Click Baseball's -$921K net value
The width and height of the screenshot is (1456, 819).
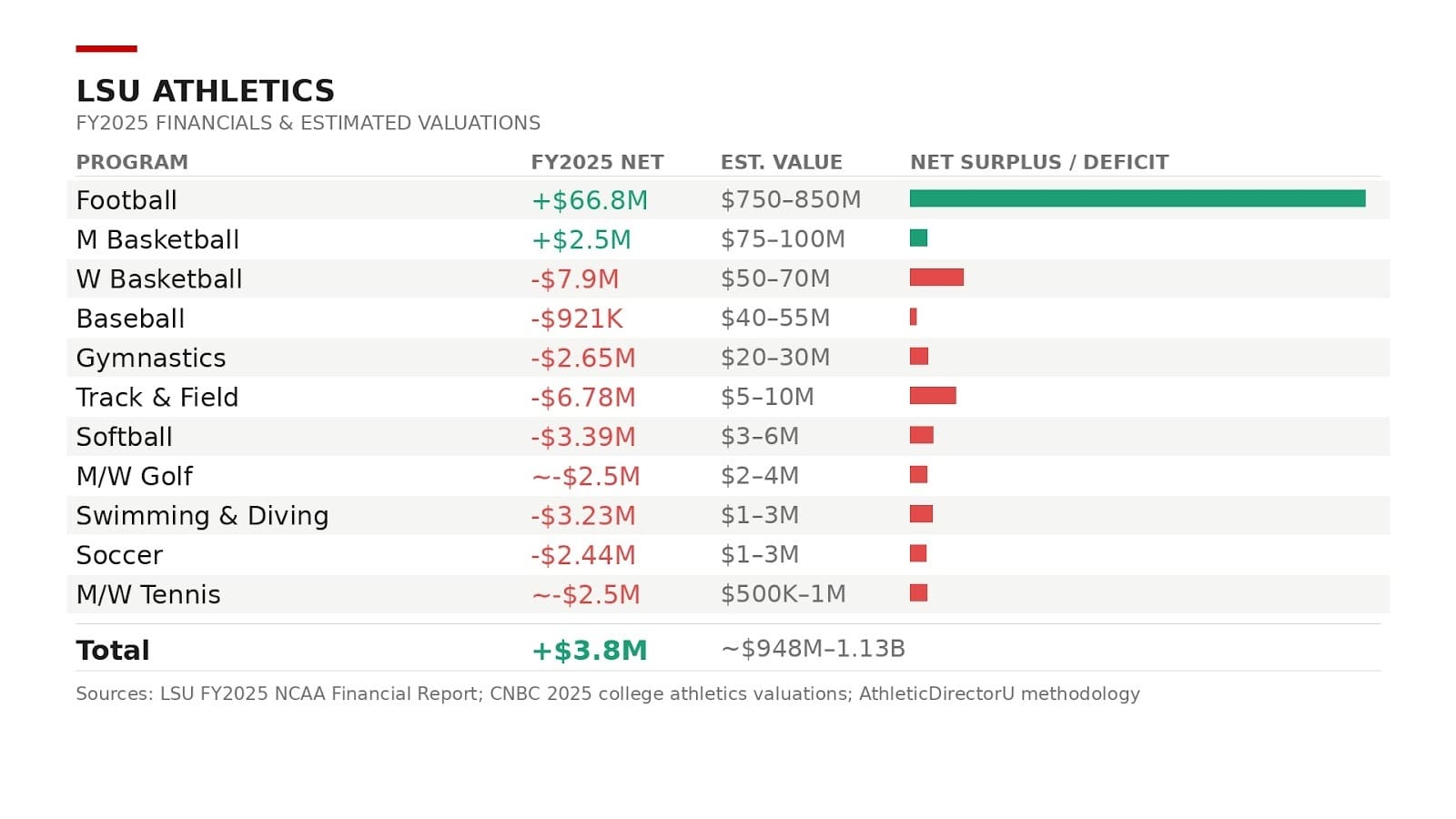(x=577, y=318)
